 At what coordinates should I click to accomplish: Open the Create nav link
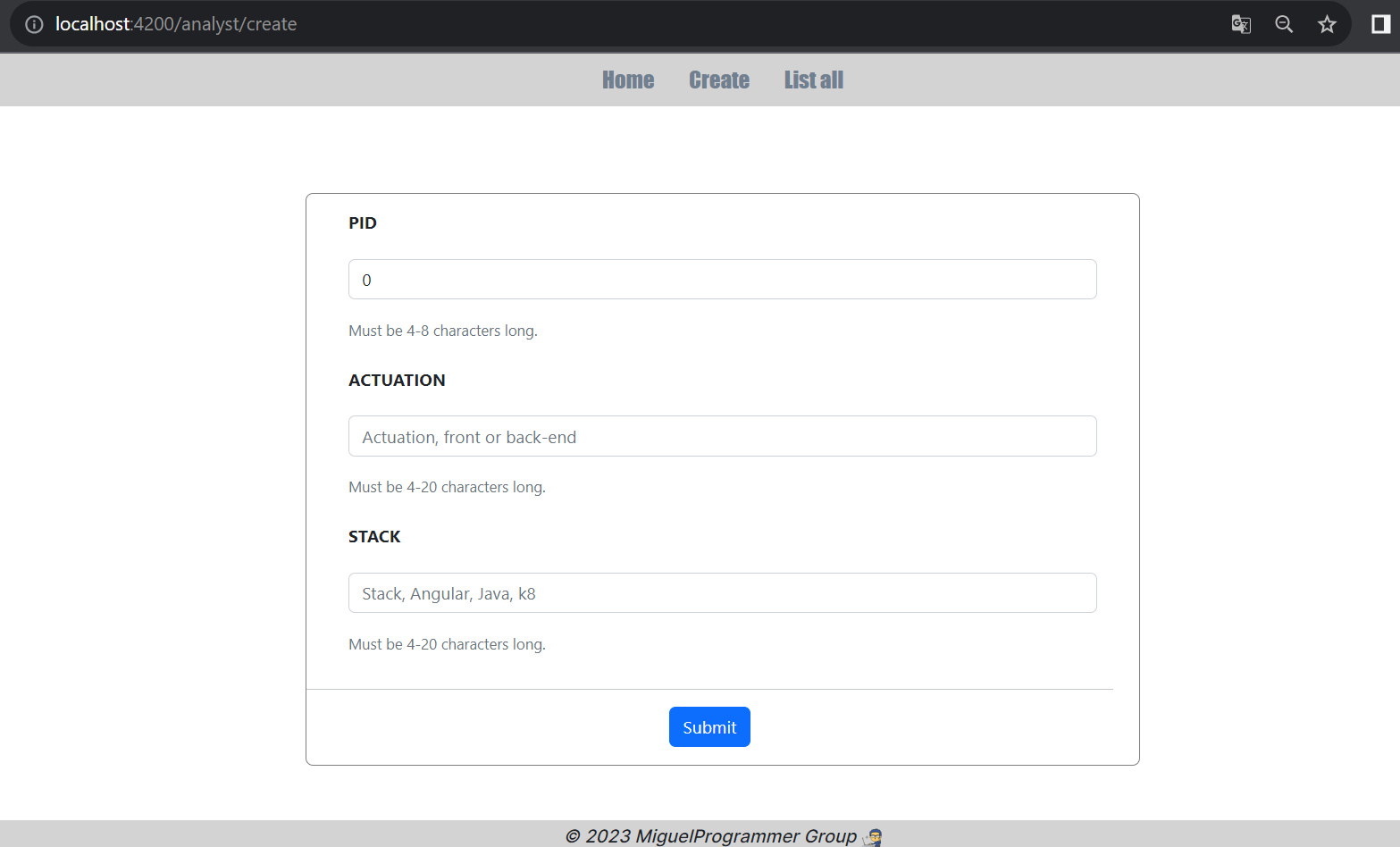(719, 80)
